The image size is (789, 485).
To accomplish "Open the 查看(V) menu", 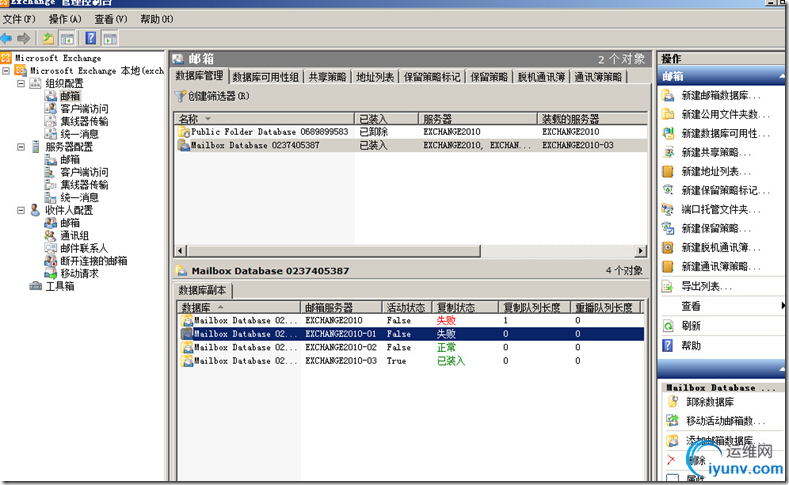I will coord(111,19).
